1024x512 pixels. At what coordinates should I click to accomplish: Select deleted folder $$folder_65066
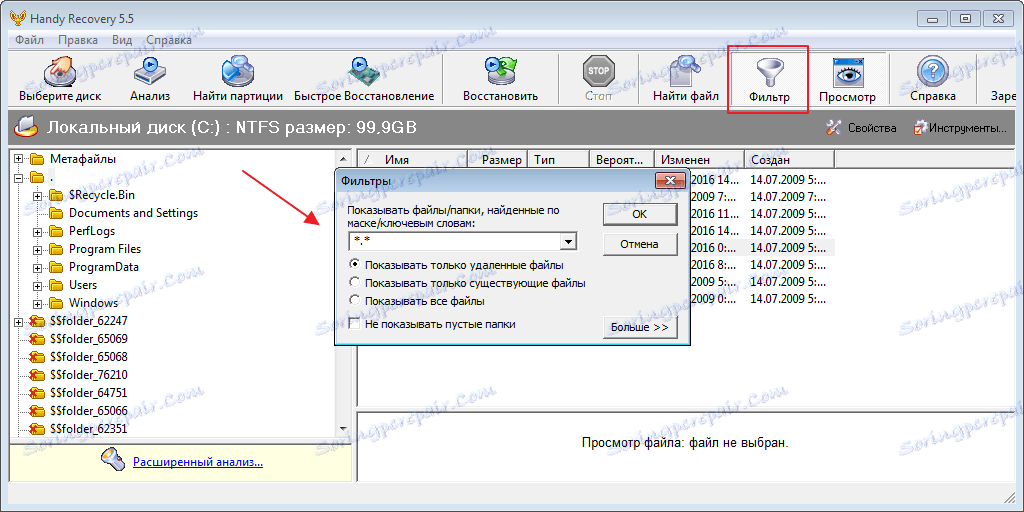click(88, 411)
